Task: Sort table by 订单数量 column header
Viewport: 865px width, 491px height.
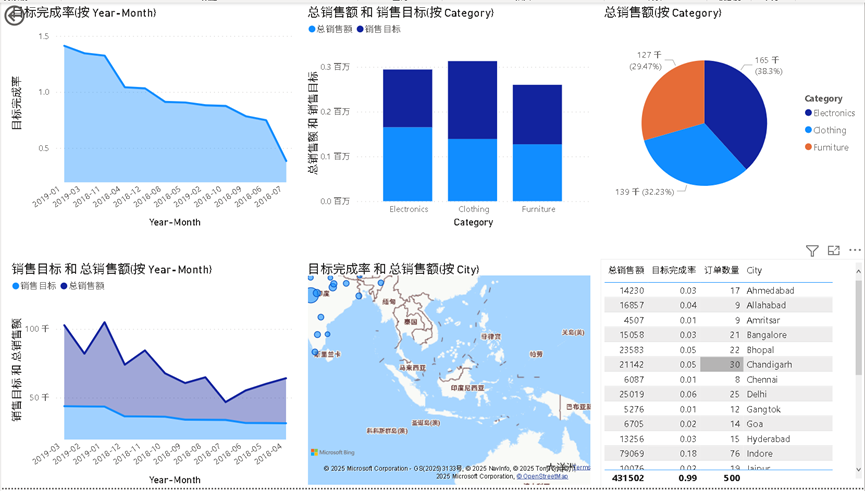Action: click(722, 270)
